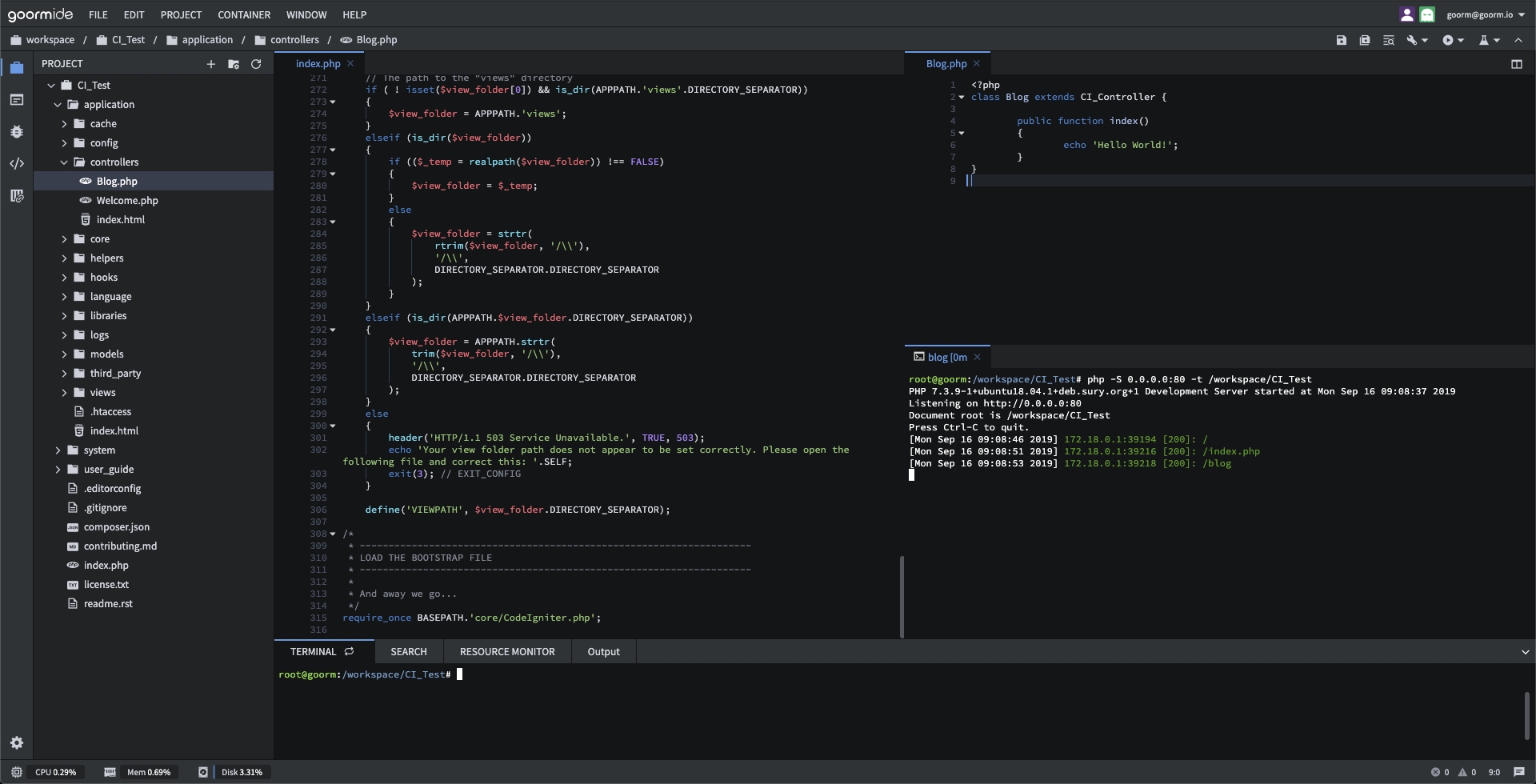Open the CONTAINER menu
This screenshot has width=1536, height=784.
pos(244,14)
